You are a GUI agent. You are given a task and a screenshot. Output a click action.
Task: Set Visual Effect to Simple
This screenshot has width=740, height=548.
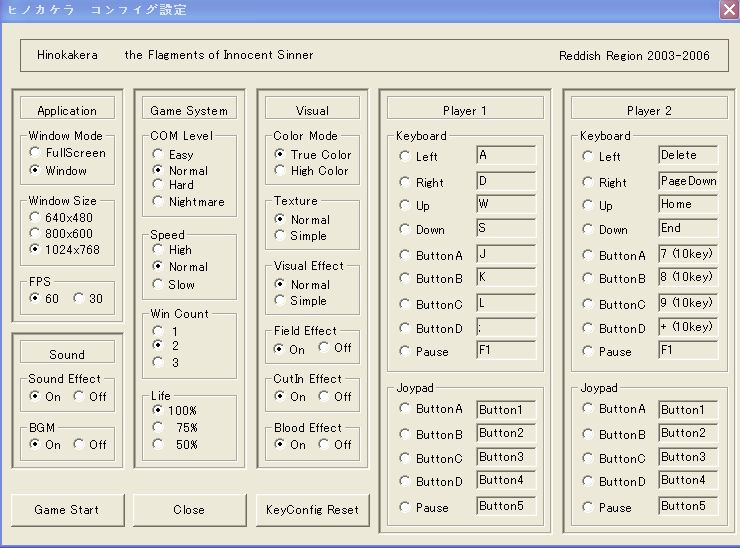(x=280, y=300)
